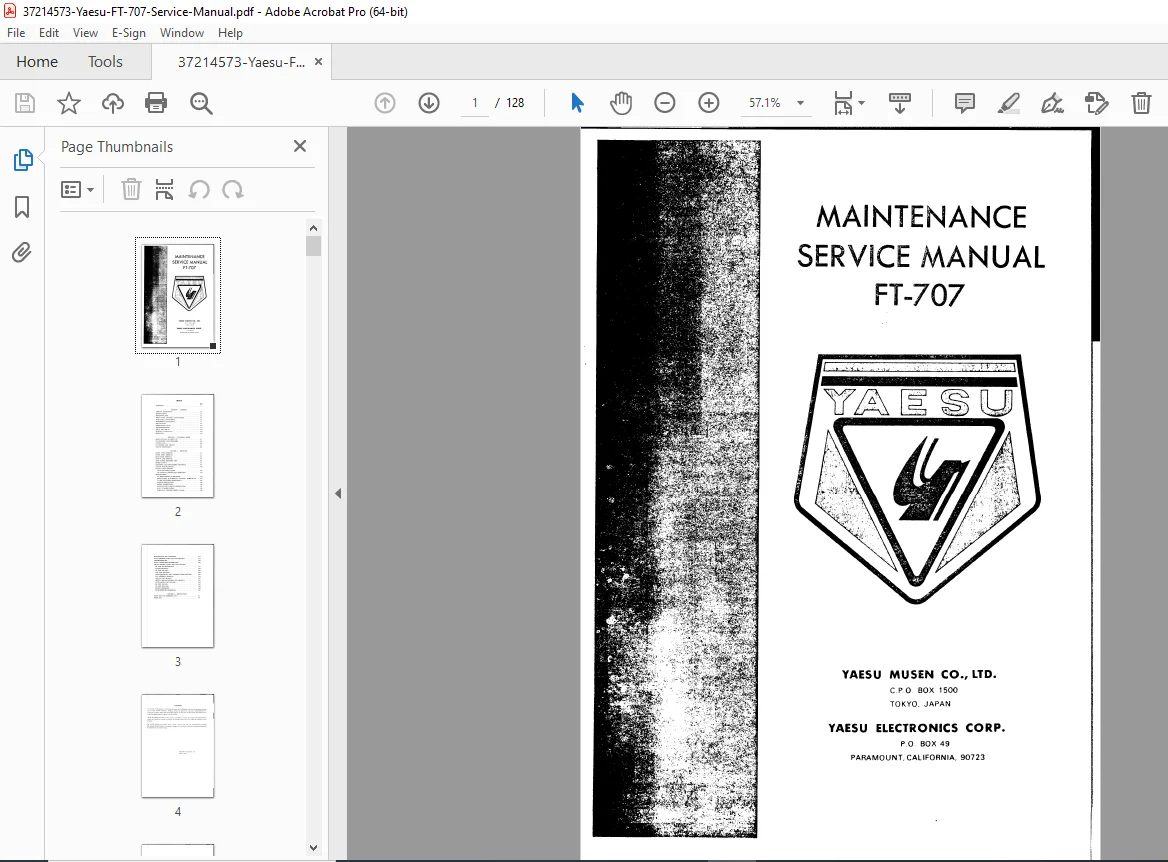Print the document with printer icon

click(156, 103)
